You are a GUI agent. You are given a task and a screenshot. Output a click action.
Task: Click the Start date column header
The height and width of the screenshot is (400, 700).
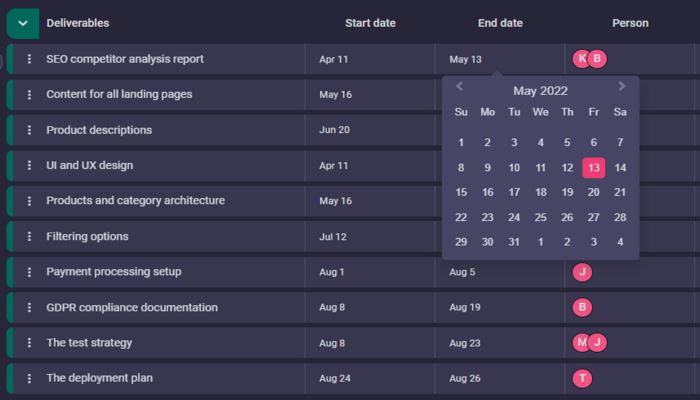[370, 23]
